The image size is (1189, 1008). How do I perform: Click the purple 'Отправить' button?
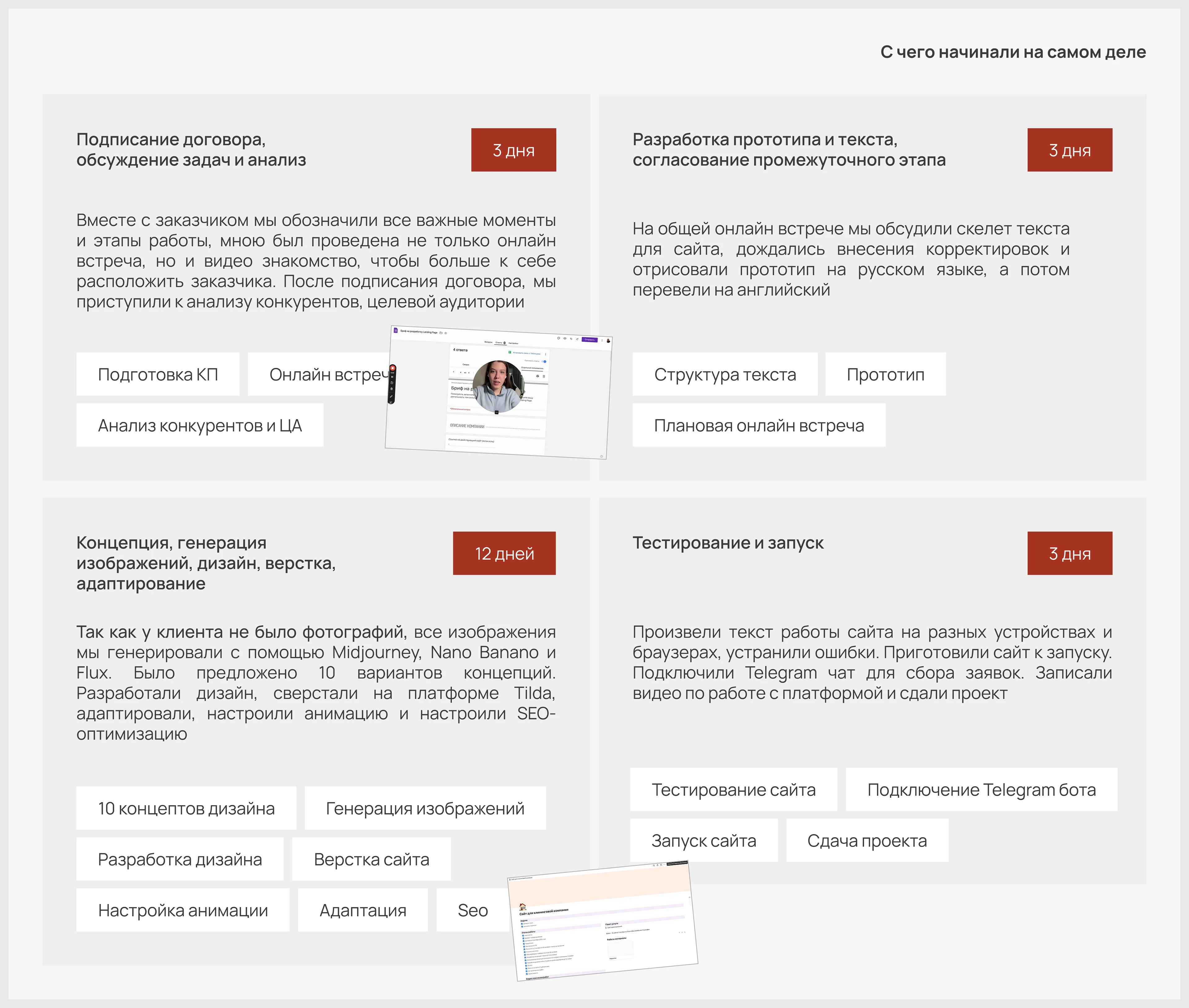(x=590, y=340)
